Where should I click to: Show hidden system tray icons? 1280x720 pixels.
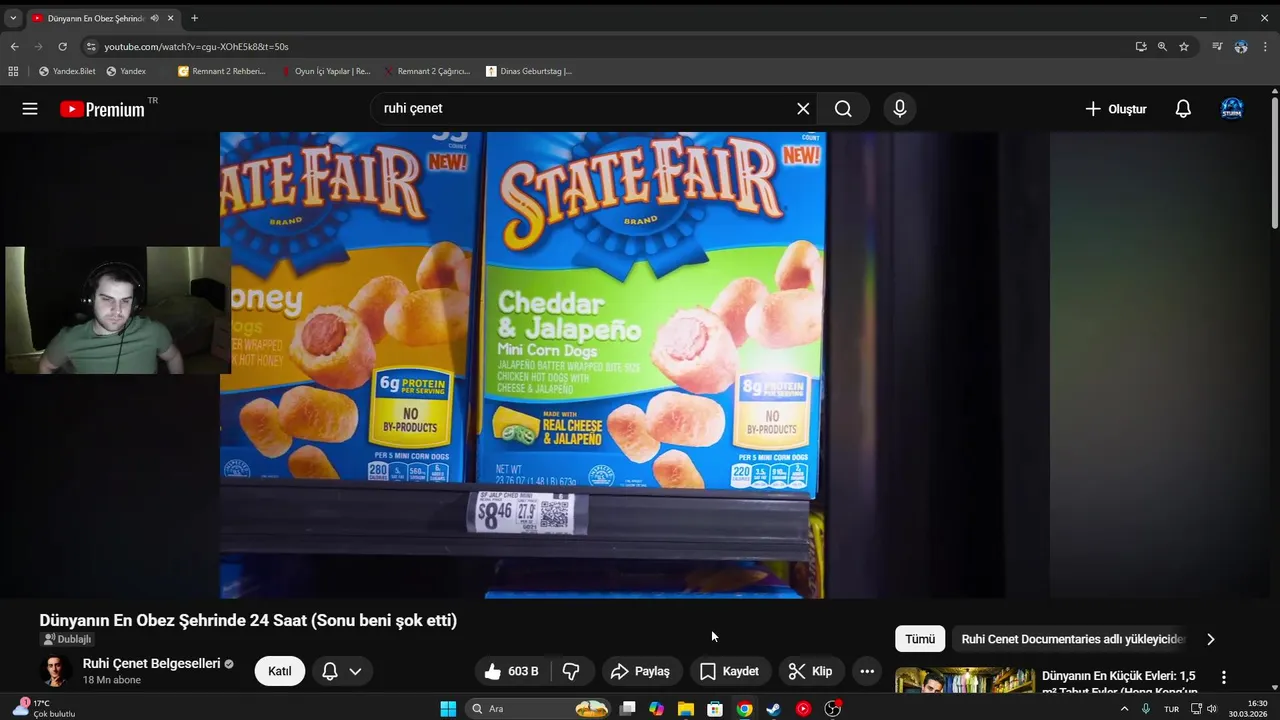click(x=1124, y=709)
